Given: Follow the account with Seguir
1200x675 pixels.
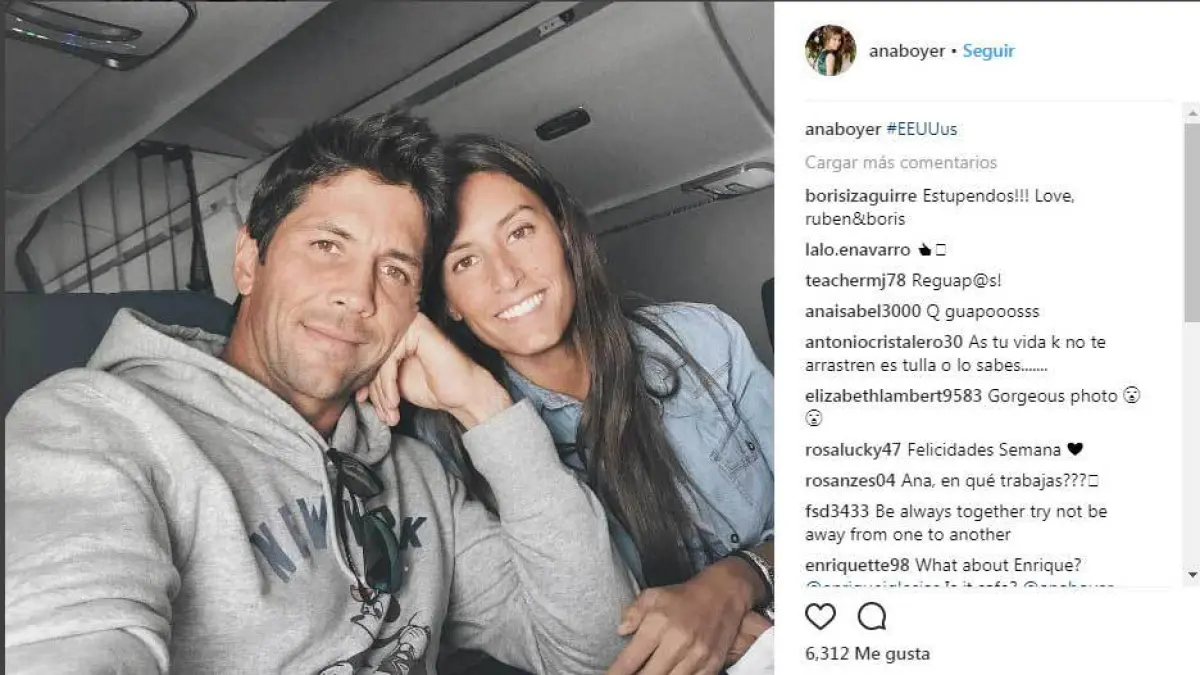Looking at the screenshot, I should point(988,51).
